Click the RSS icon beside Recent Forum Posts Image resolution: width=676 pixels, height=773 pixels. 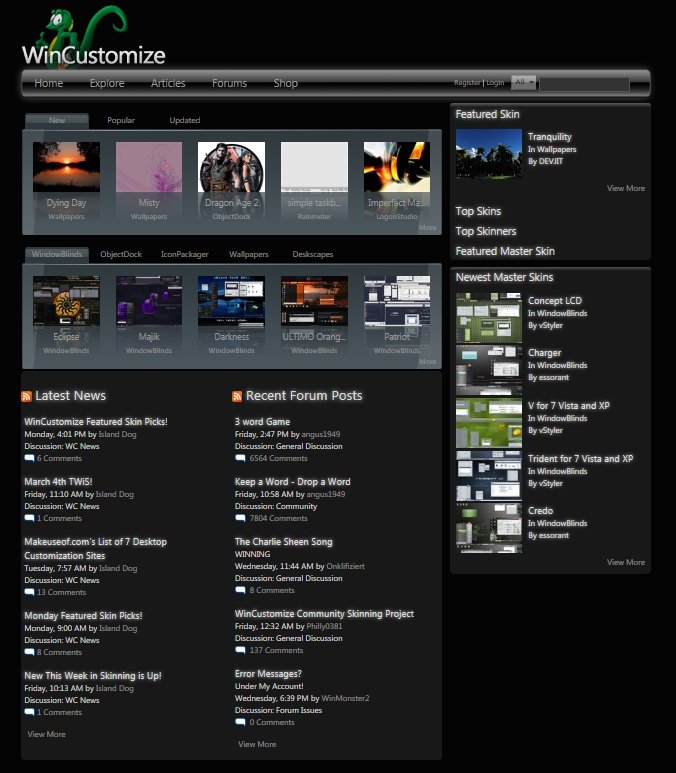(x=237, y=396)
